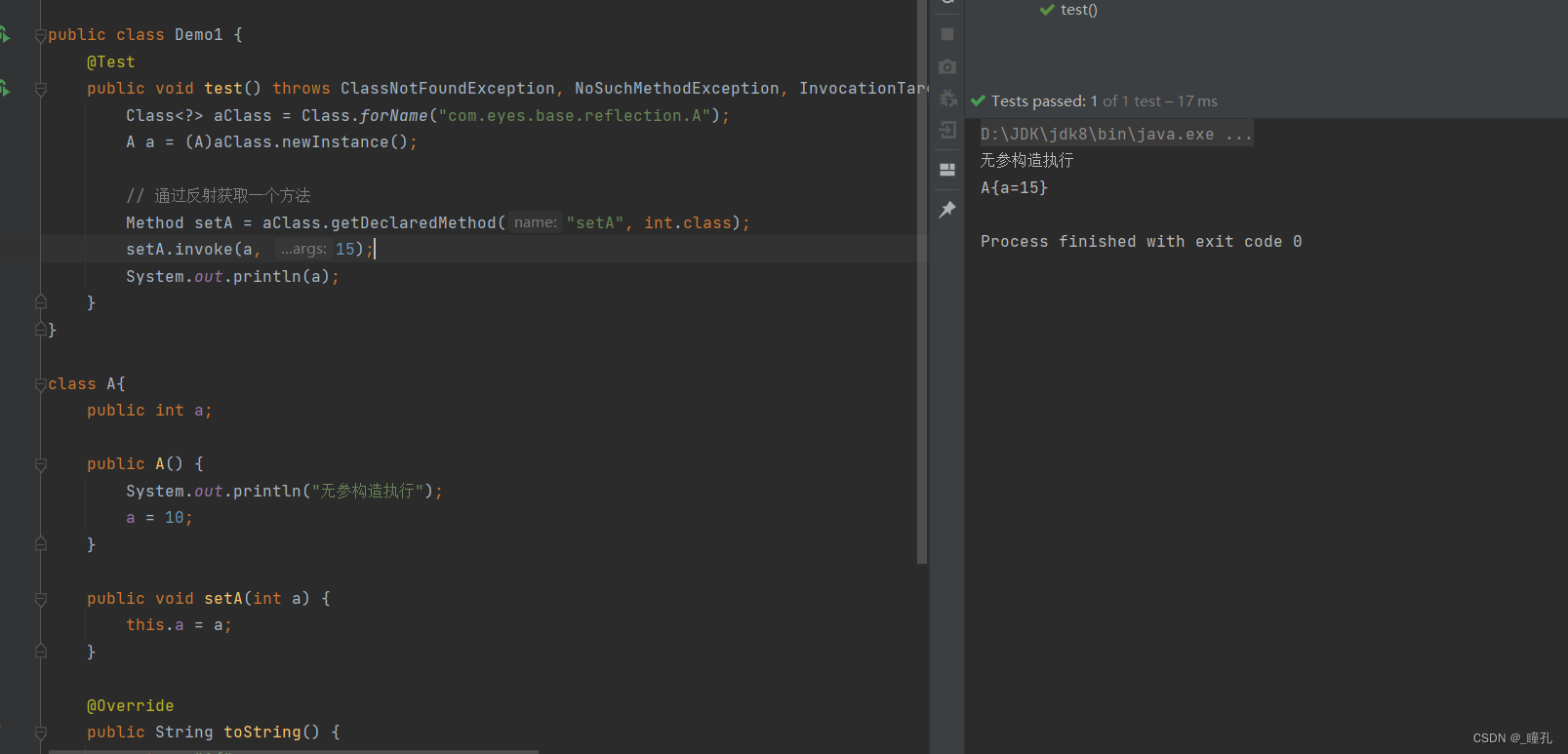1568x754 pixels.
Task: Click 'this.a = a;' statement
Action: tap(179, 625)
